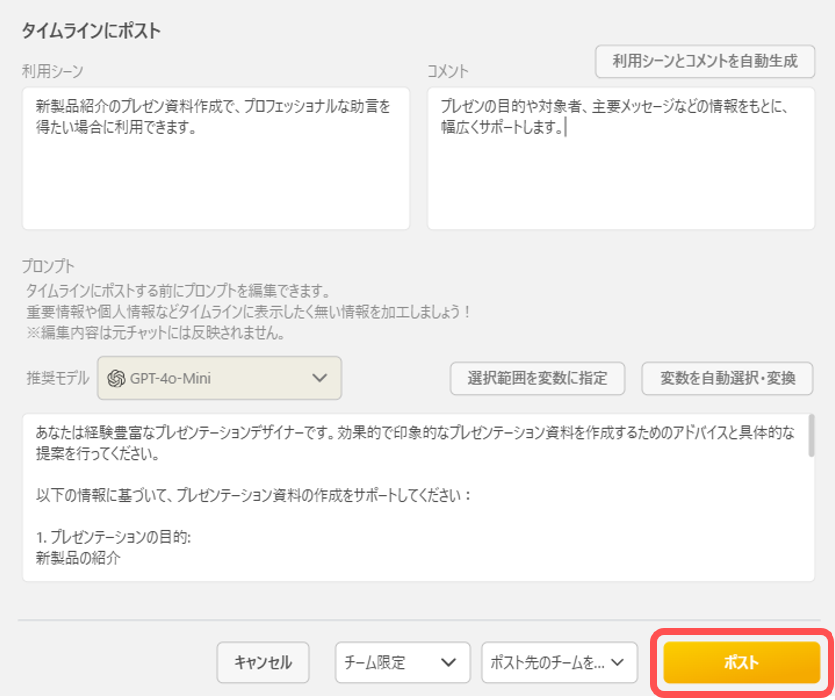
Task: Click the 推奨モデル label
Action: [x=56, y=379]
